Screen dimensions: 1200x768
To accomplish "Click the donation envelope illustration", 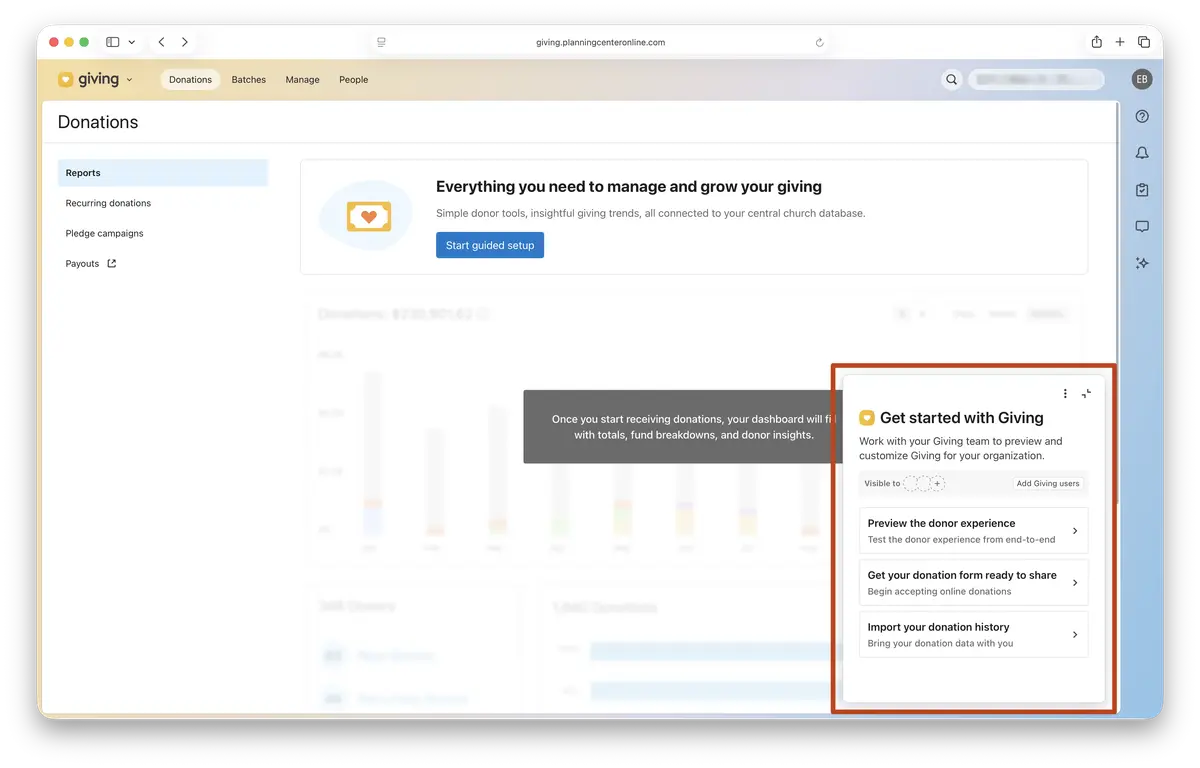I will [368, 216].
